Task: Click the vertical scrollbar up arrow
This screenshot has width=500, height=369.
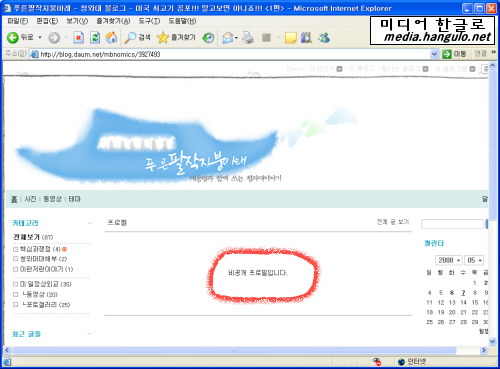Action: [x=493, y=66]
